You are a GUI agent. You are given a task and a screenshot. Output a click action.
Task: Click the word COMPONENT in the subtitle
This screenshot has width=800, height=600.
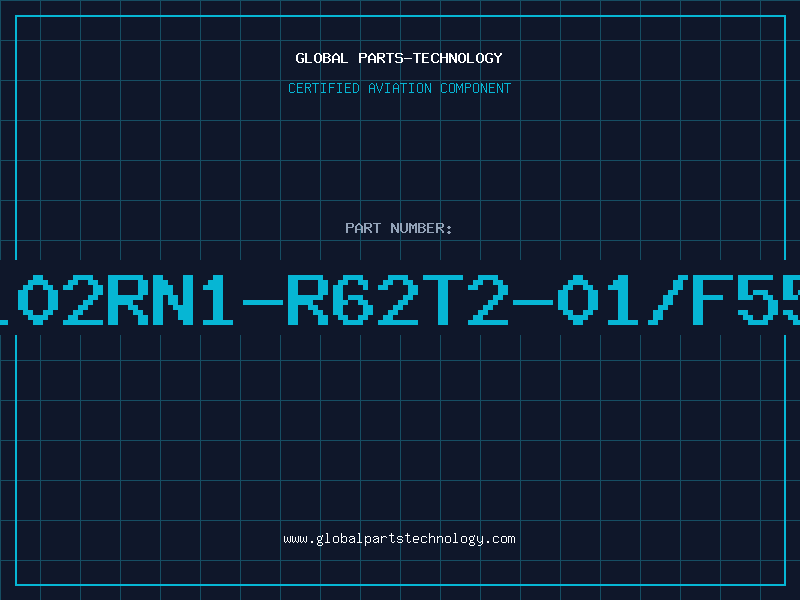pyautogui.click(x=474, y=88)
